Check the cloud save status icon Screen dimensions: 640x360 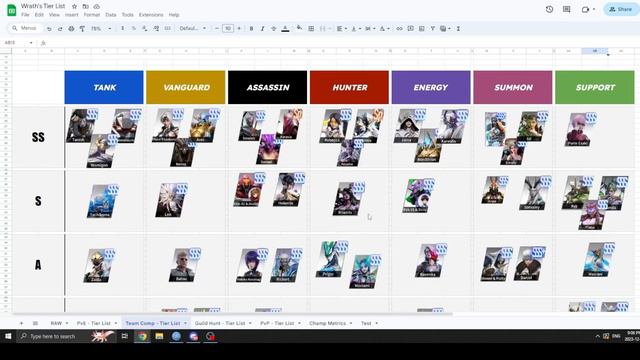click(97, 7)
